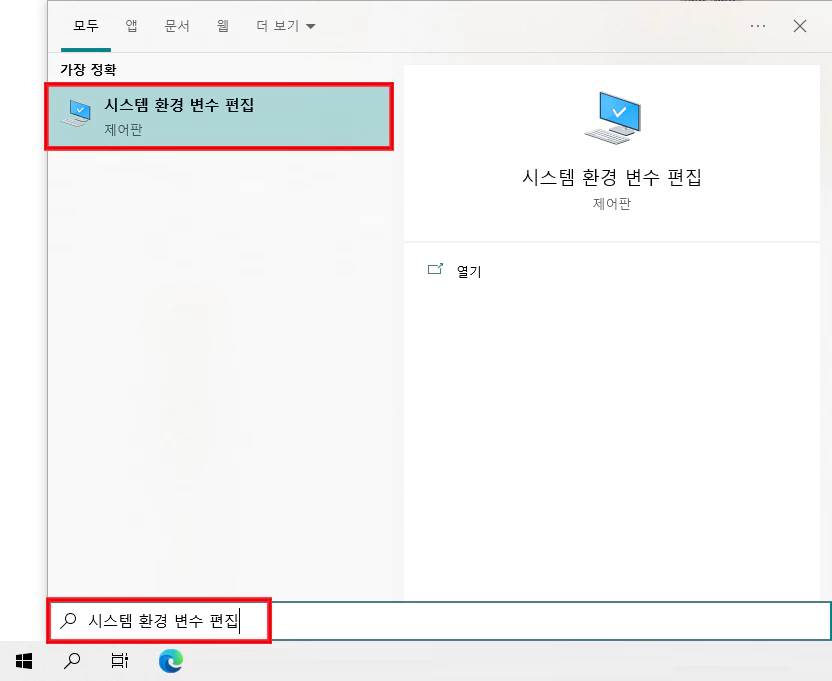Open the ellipsis options menu
832x681 pixels.
tap(758, 26)
